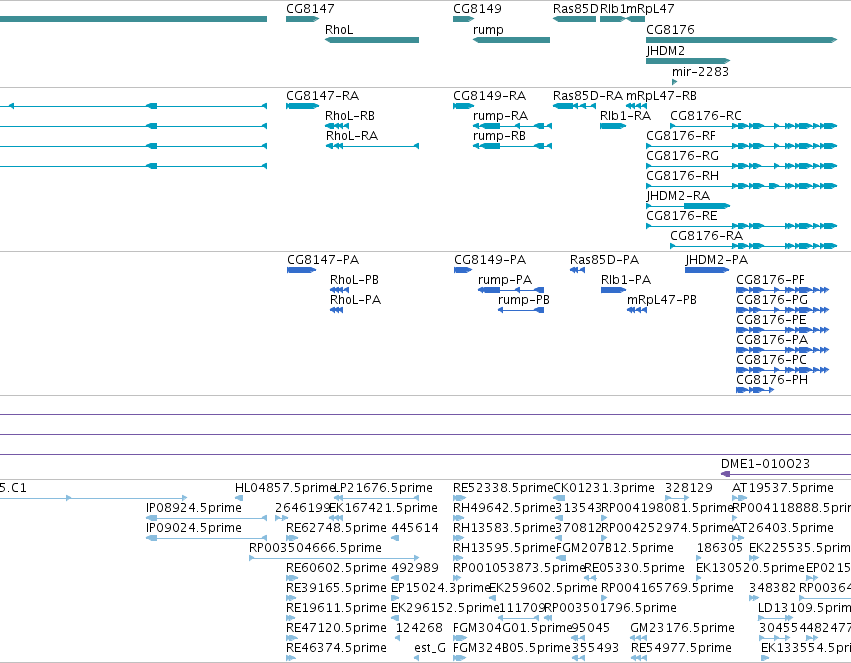This screenshot has height=663, width=851.
Task: Click transcript CG8176-RH label
Action: click(682, 176)
